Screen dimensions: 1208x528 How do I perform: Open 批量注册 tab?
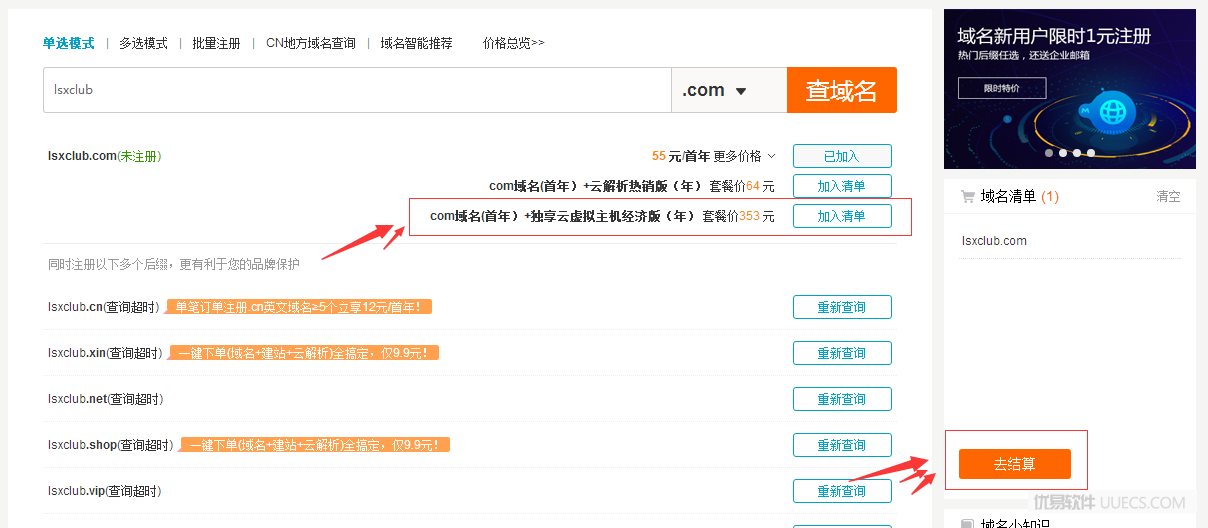click(216, 43)
